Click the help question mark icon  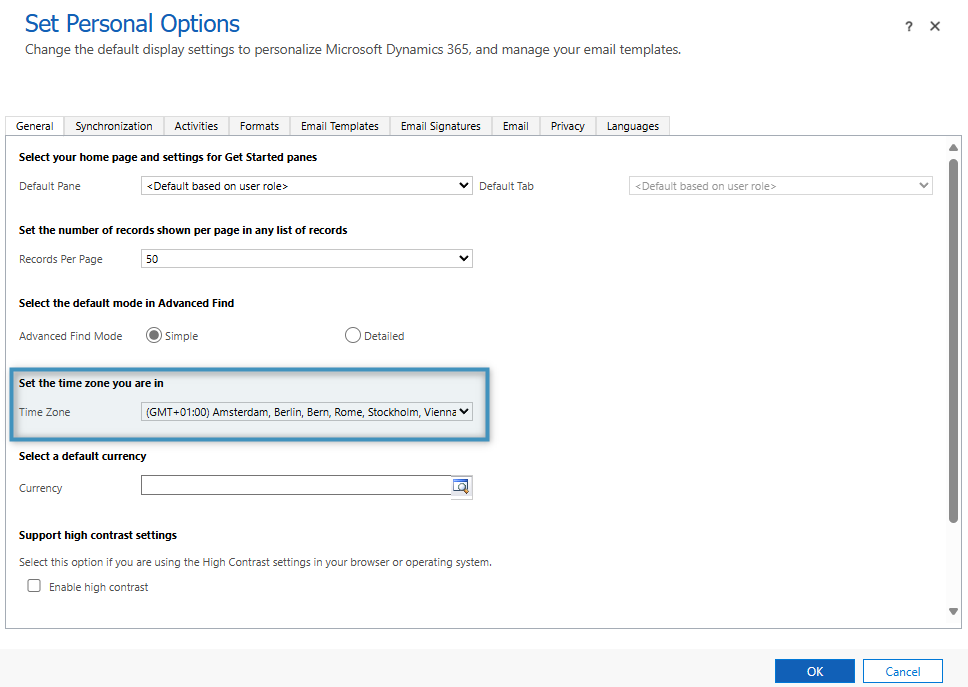pos(908,27)
